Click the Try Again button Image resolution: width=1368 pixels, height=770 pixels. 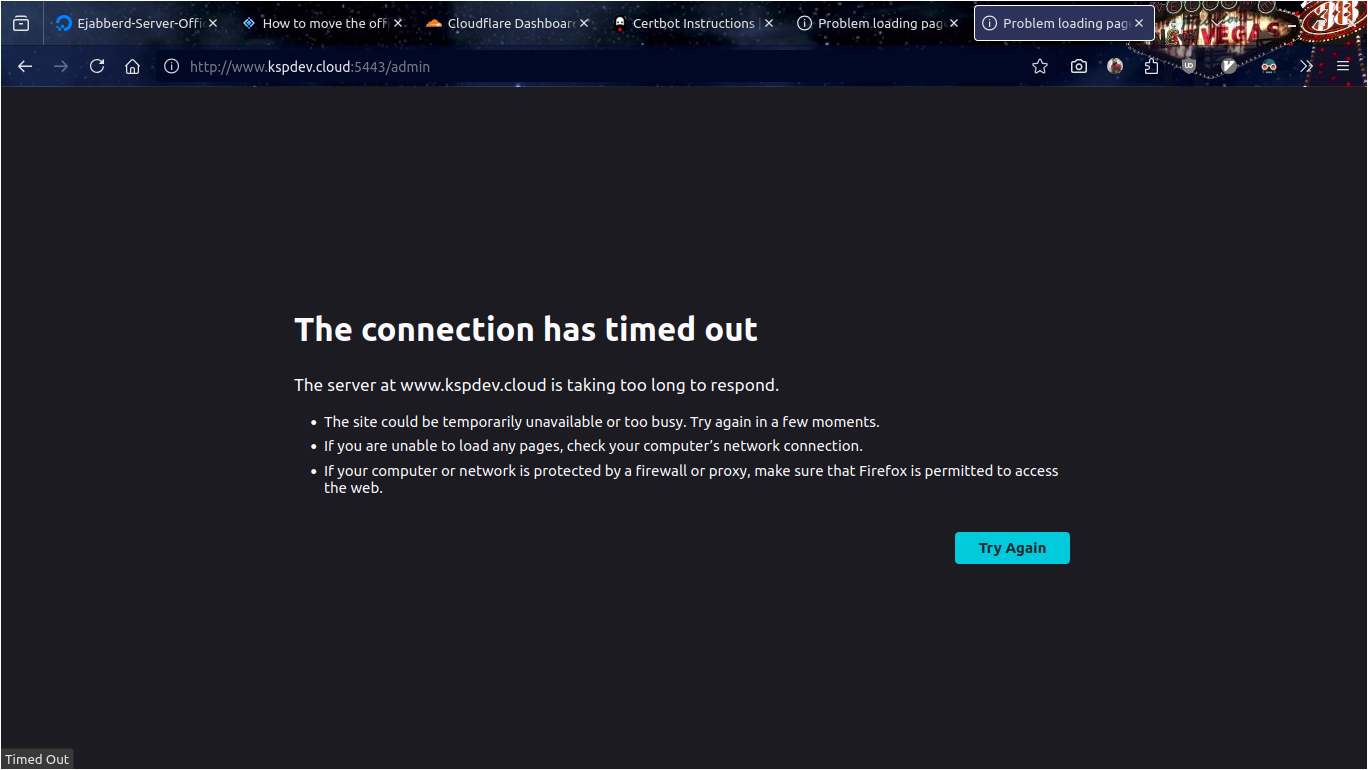tap(1012, 548)
